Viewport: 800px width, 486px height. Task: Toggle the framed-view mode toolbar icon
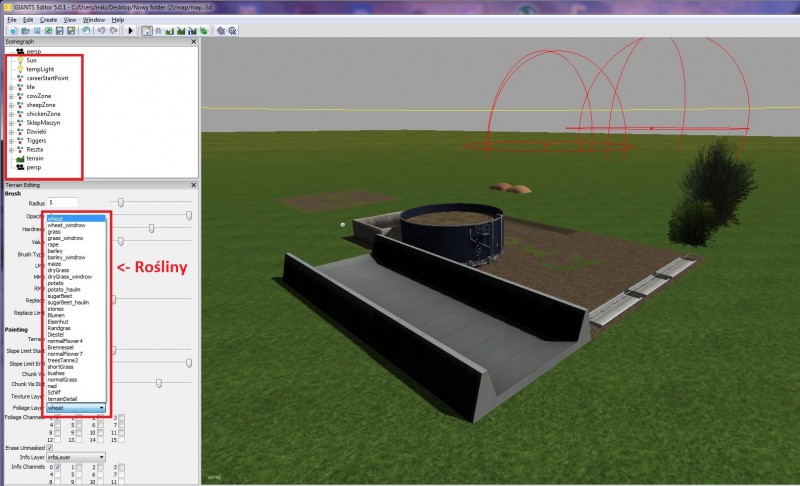[x=147, y=31]
